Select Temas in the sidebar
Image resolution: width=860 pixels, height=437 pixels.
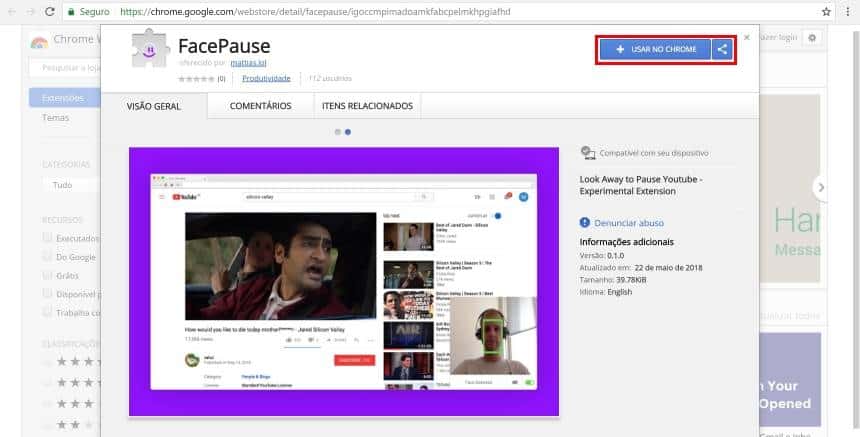point(55,117)
